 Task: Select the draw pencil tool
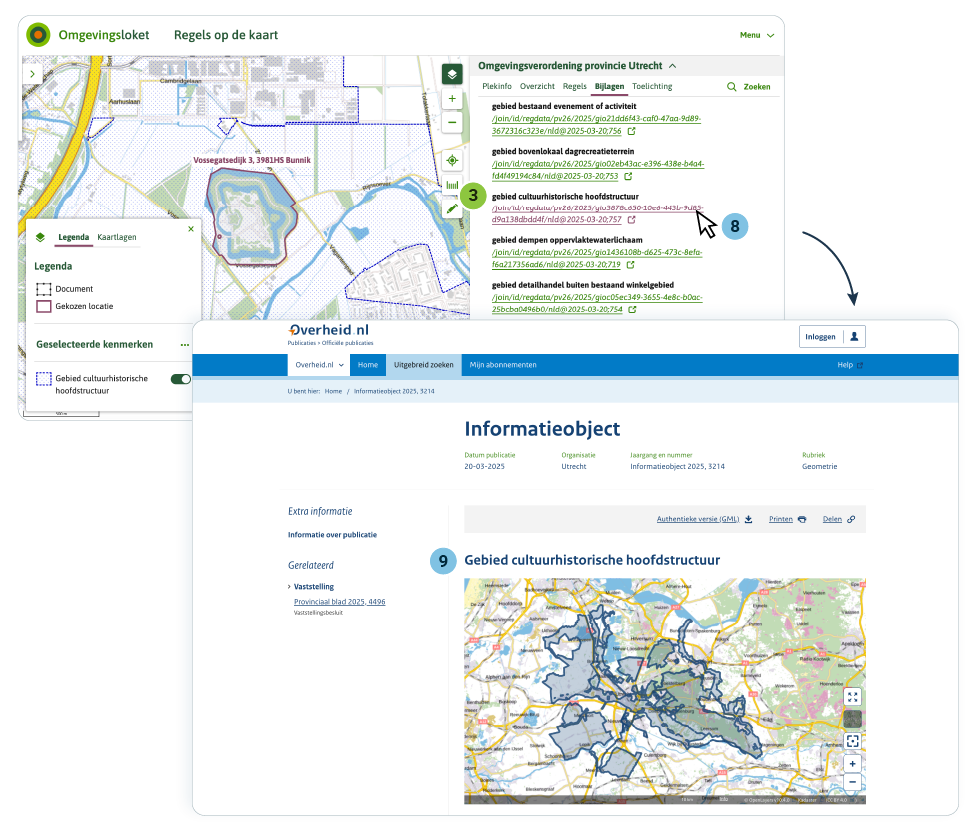coord(452,209)
